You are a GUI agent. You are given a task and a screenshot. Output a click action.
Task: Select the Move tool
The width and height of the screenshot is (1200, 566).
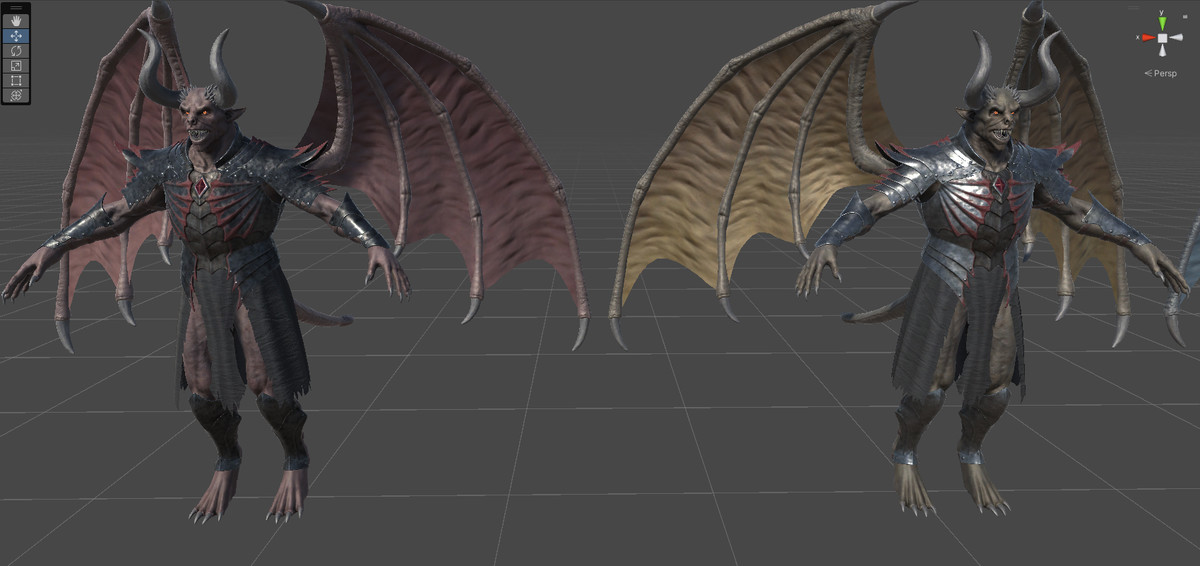point(16,36)
